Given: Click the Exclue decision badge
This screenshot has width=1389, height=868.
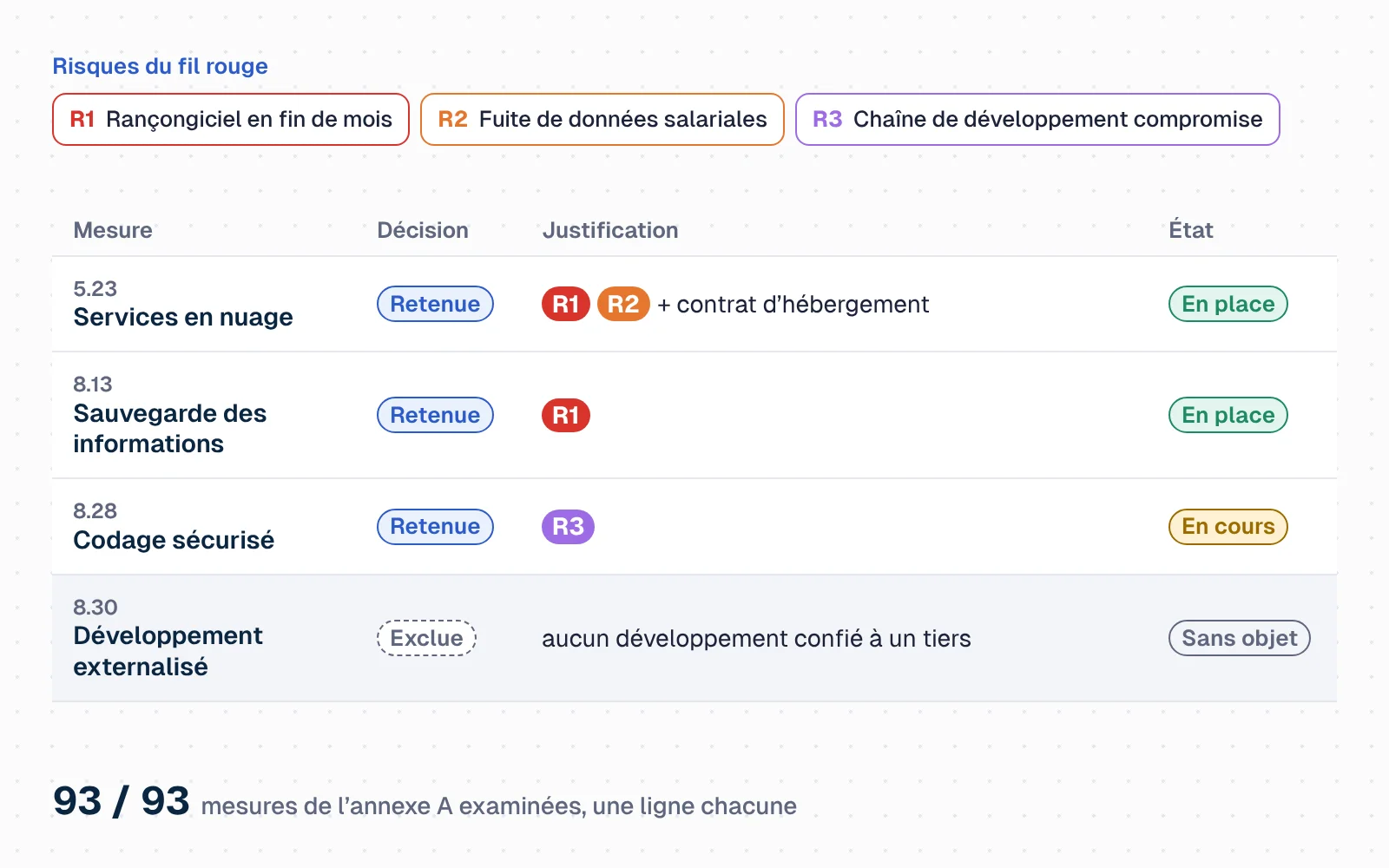Looking at the screenshot, I should tap(426, 638).
